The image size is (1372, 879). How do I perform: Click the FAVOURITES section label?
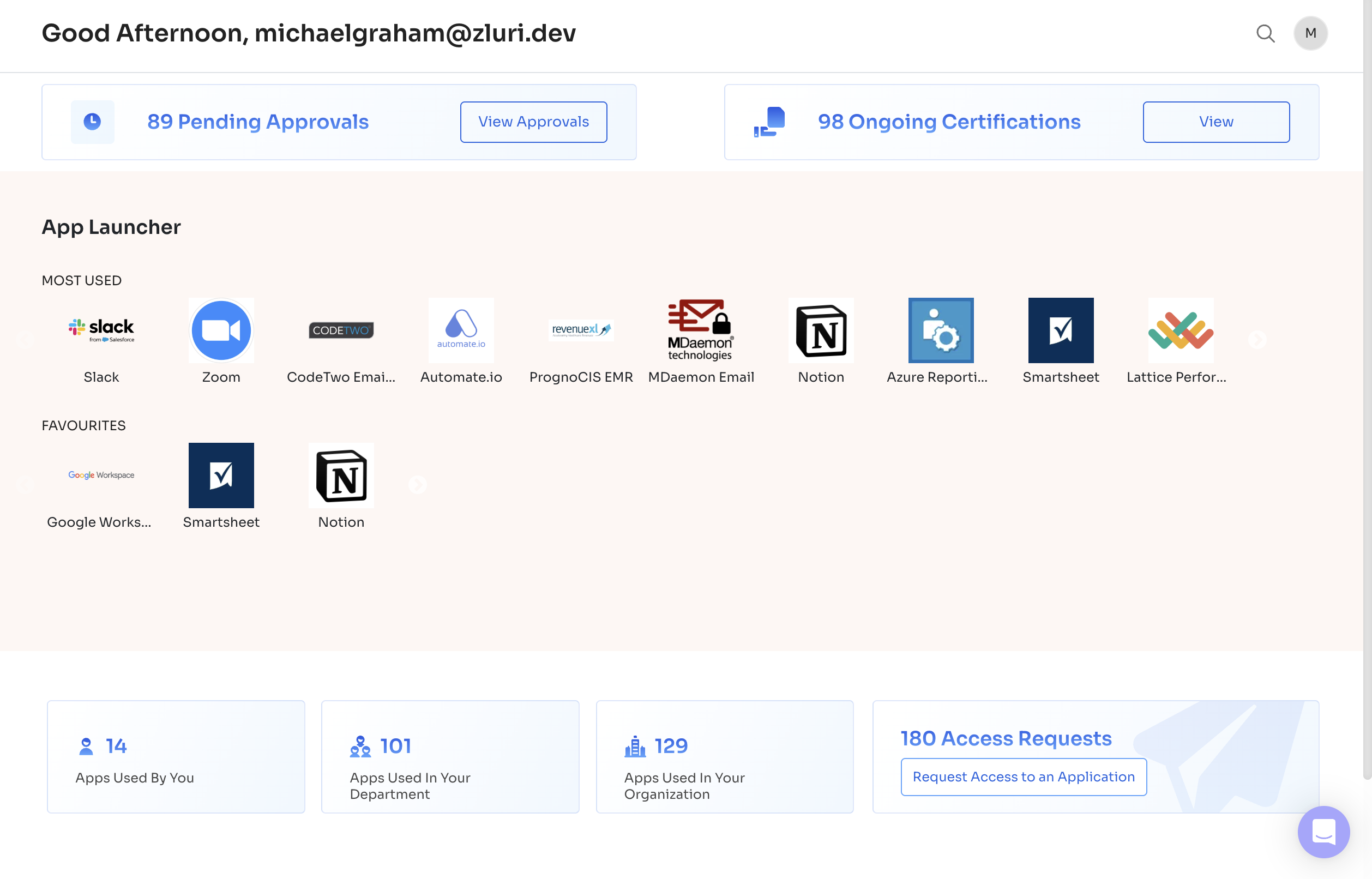83,425
